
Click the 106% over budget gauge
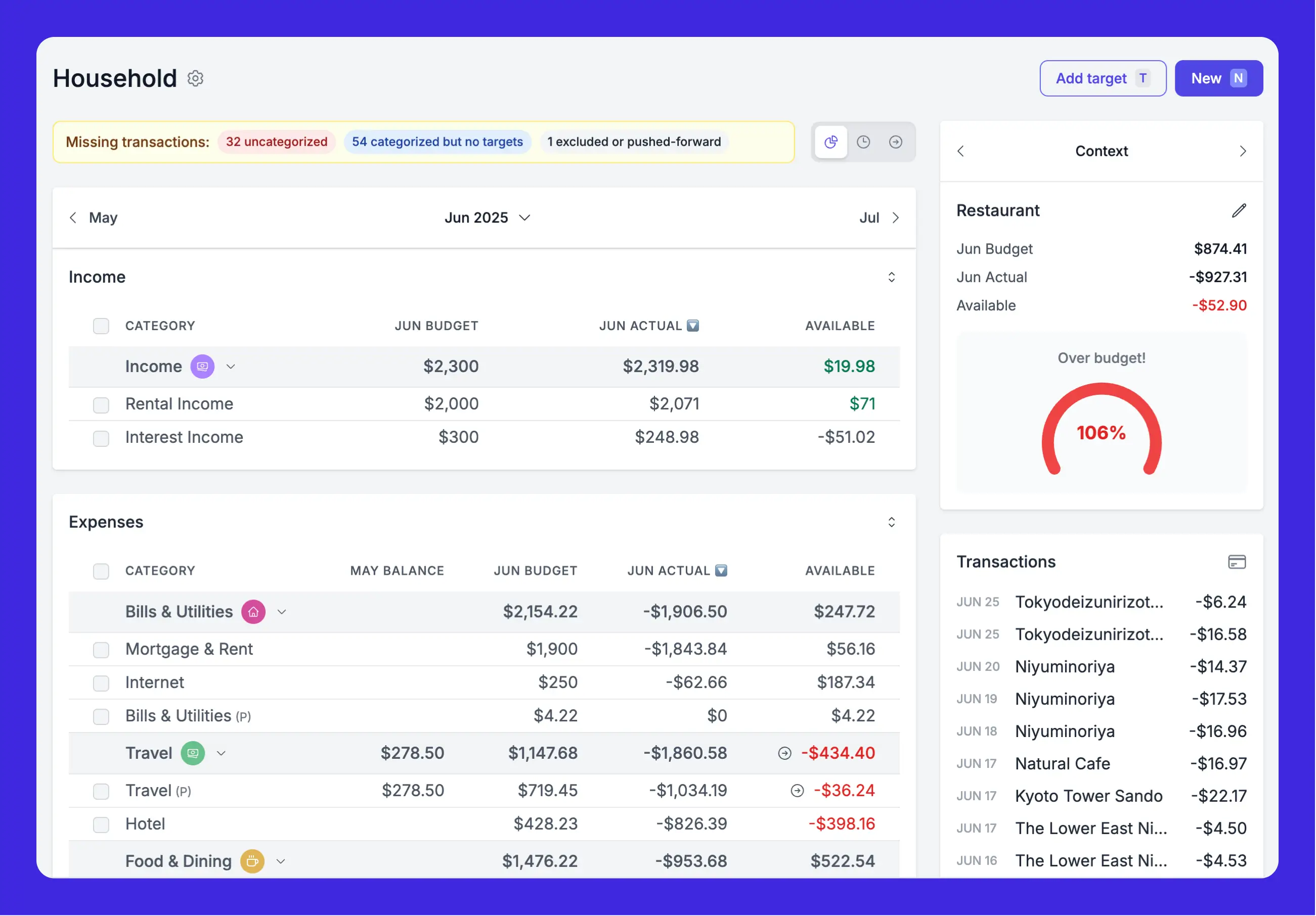pos(1101,433)
